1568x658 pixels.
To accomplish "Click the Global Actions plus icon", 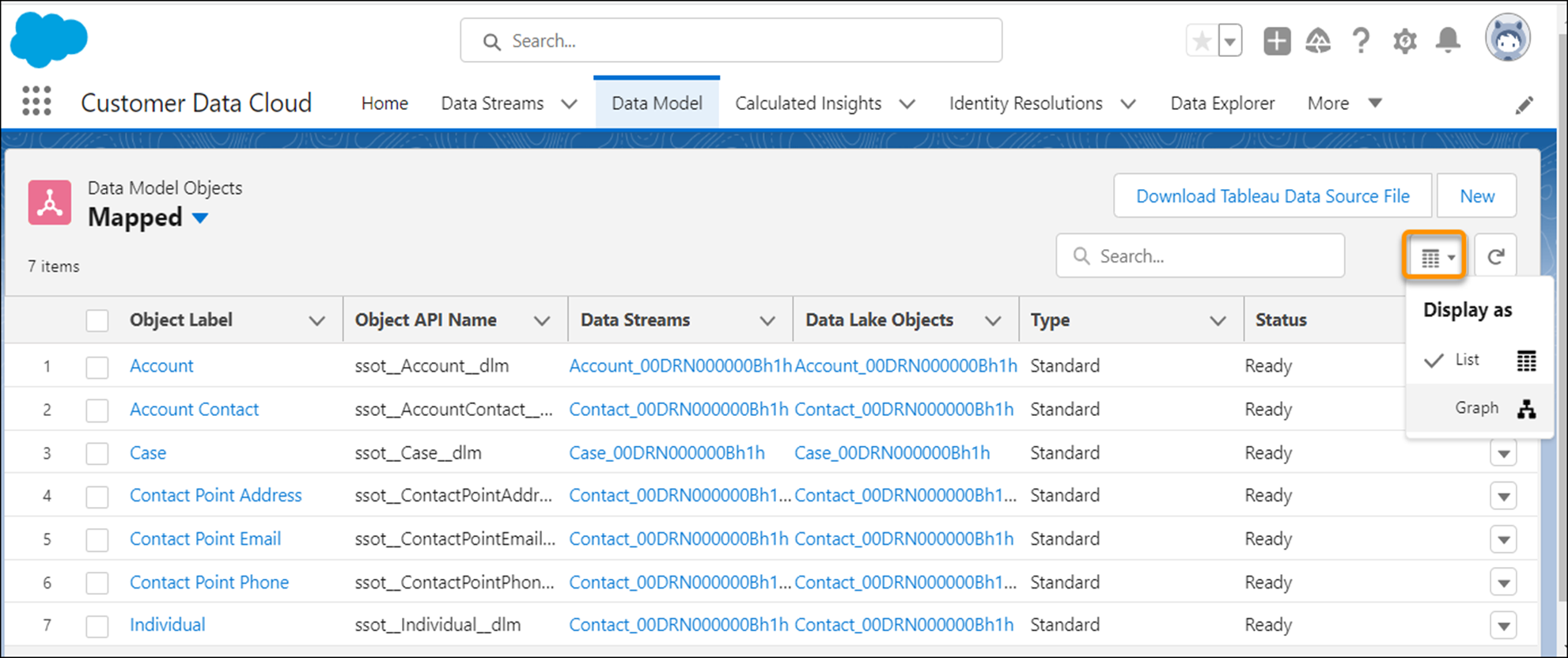I will click(1277, 41).
